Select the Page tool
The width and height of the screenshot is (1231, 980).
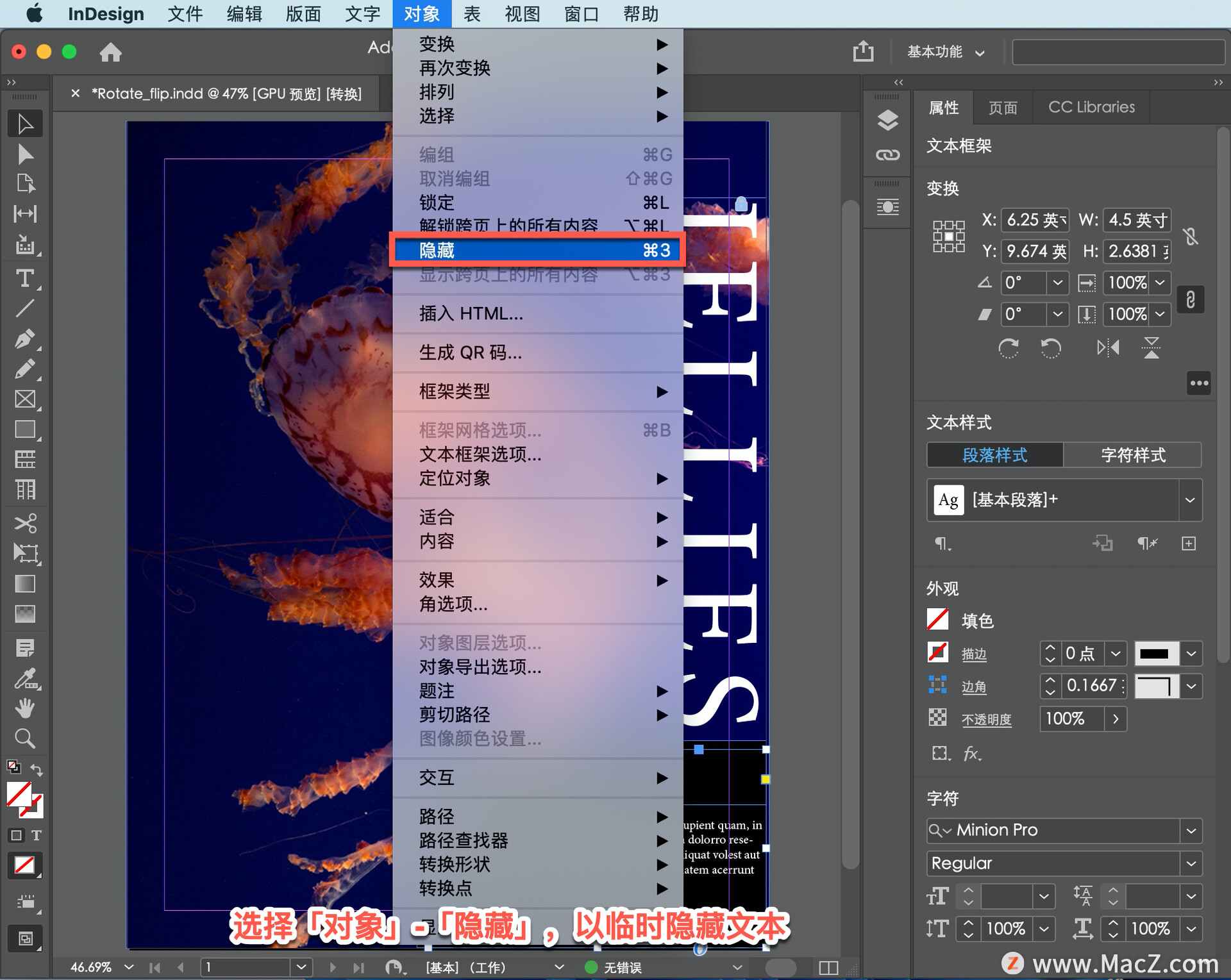[x=25, y=184]
